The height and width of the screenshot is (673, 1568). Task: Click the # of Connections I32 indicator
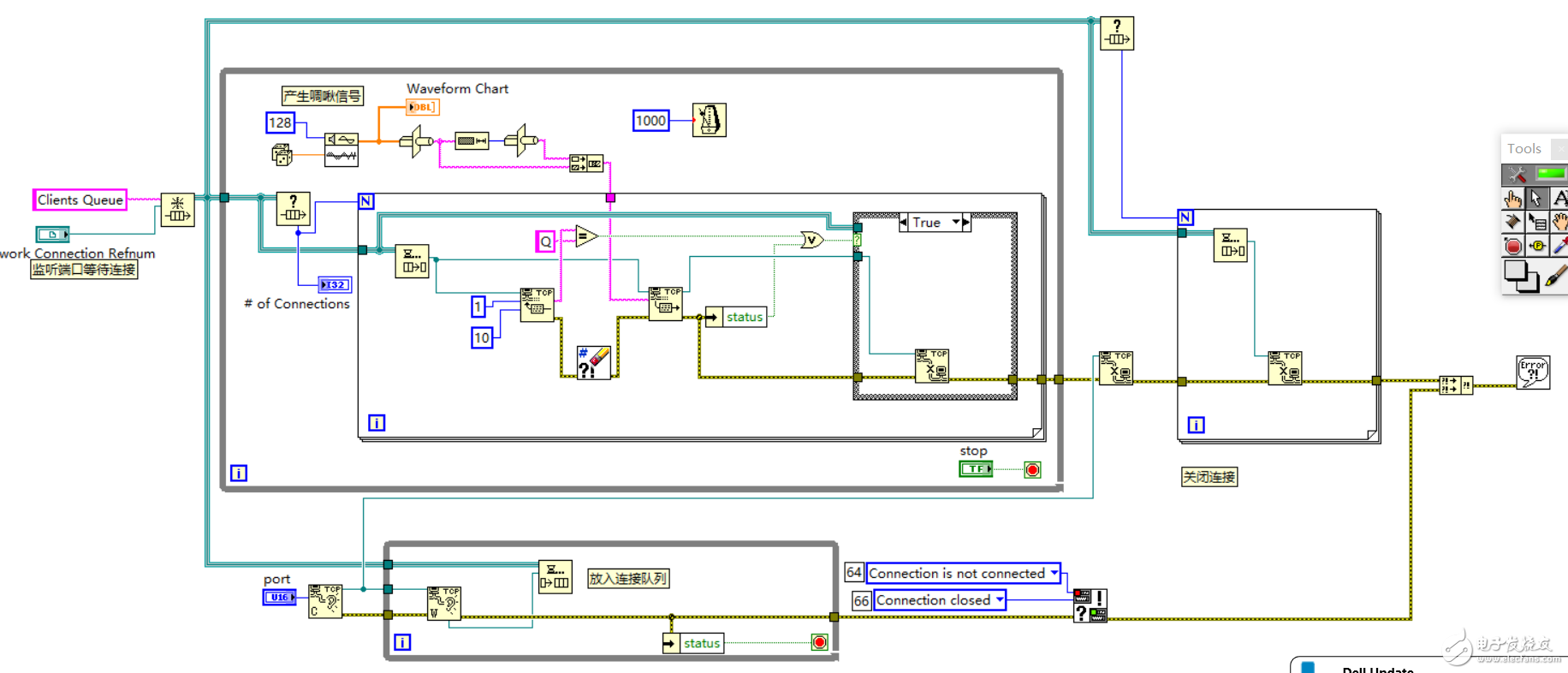click(x=335, y=284)
